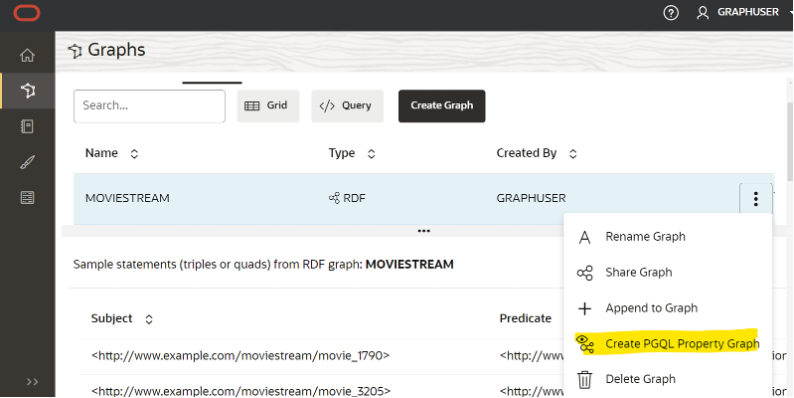The image size is (794, 398).
Task: Go to the Home sidebar icon
Action: pyautogui.click(x=27, y=55)
